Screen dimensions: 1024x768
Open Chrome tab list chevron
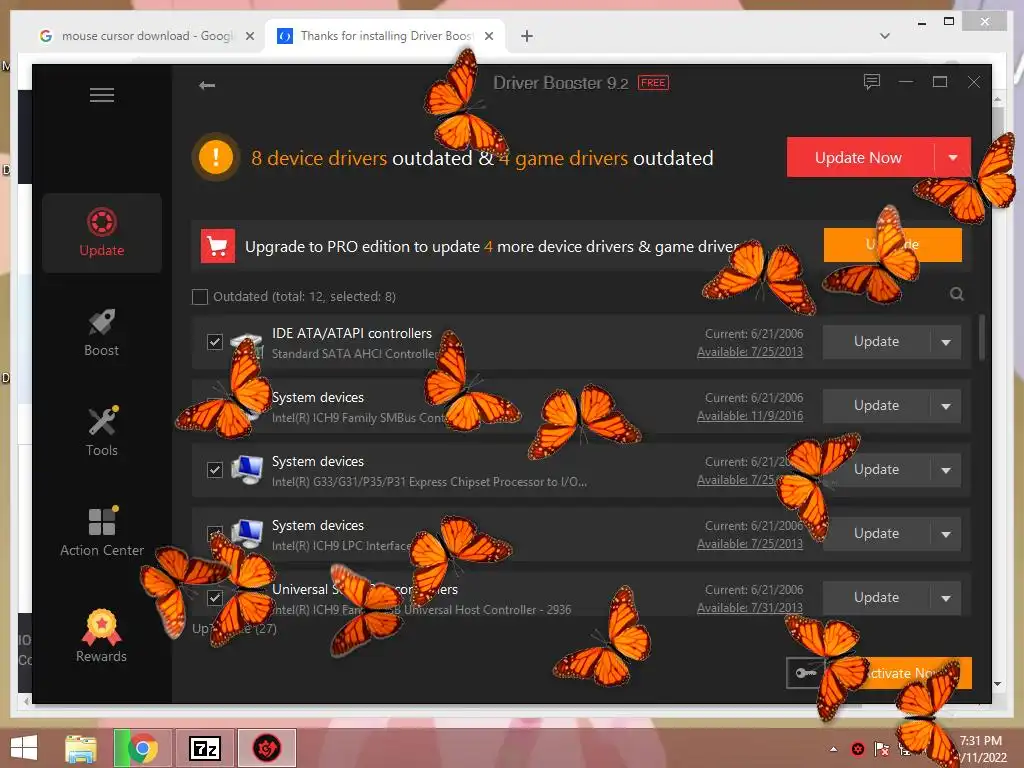885,36
